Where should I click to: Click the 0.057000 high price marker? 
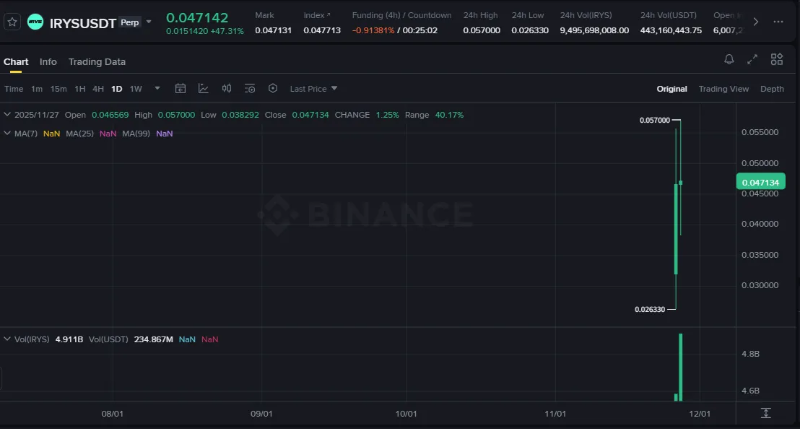click(655, 120)
